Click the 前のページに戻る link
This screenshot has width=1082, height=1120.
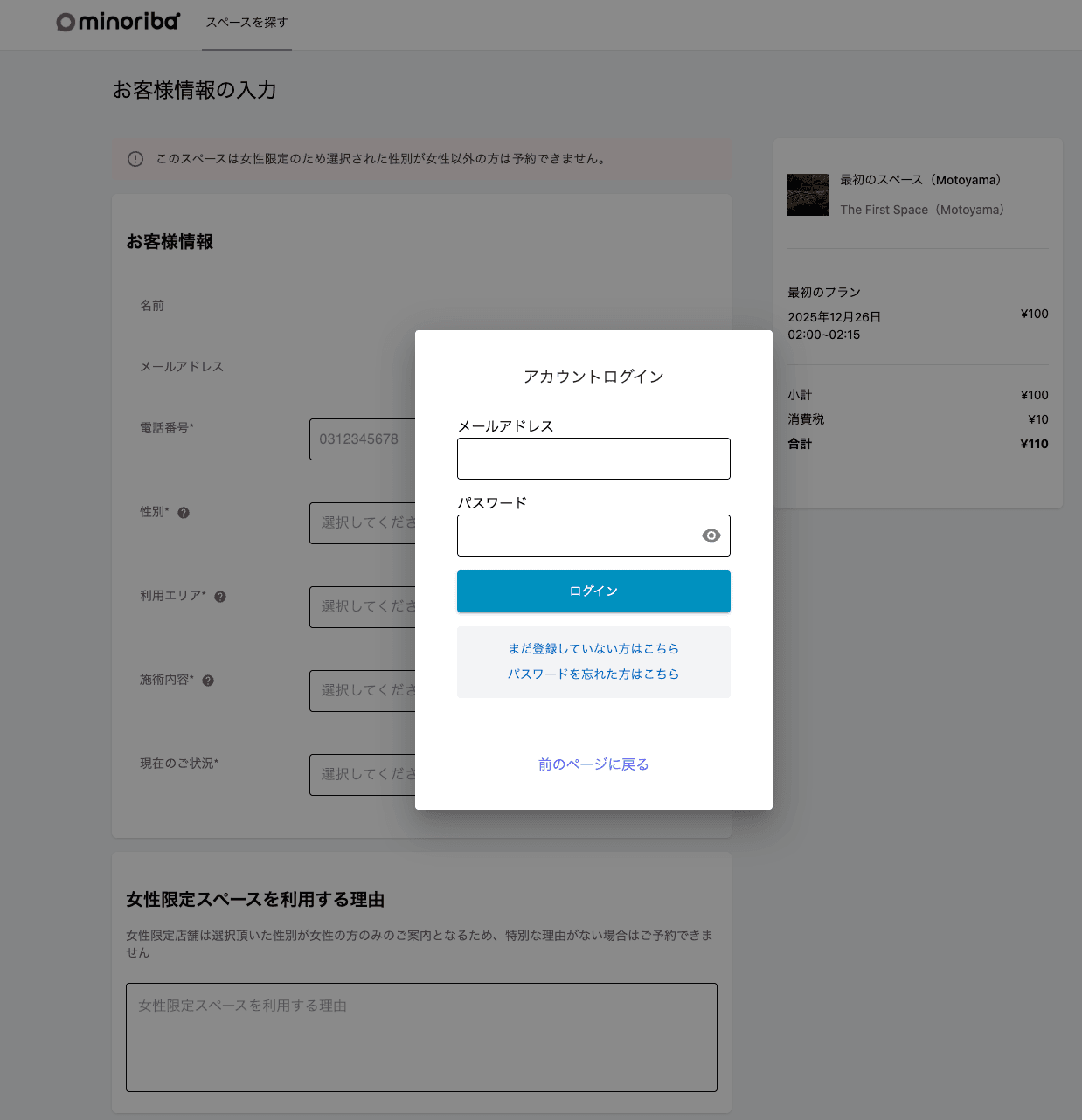point(593,764)
